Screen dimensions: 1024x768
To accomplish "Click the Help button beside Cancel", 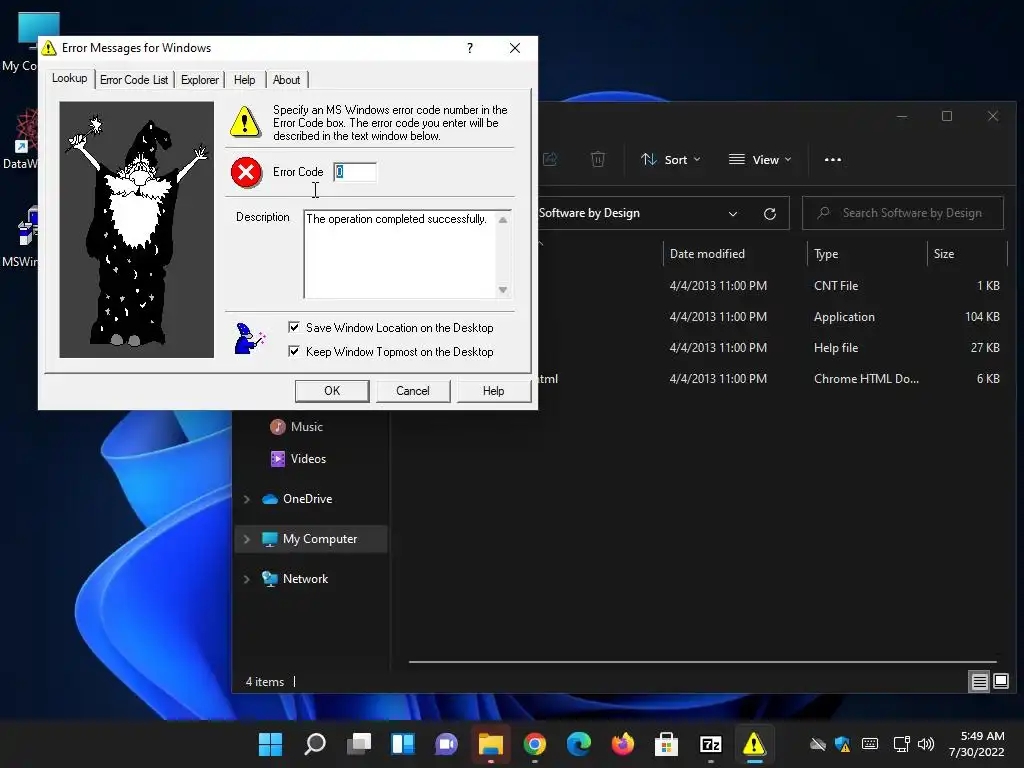I will coord(493,391).
